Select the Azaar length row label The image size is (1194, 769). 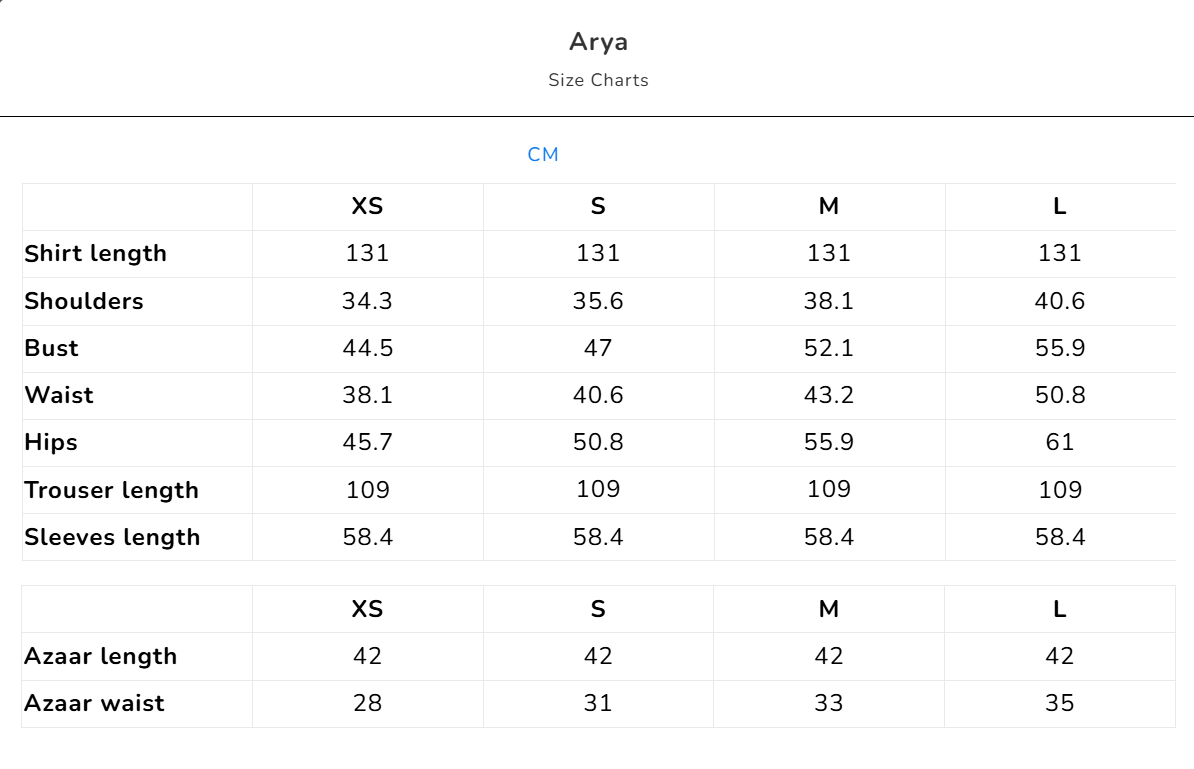[101, 656]
